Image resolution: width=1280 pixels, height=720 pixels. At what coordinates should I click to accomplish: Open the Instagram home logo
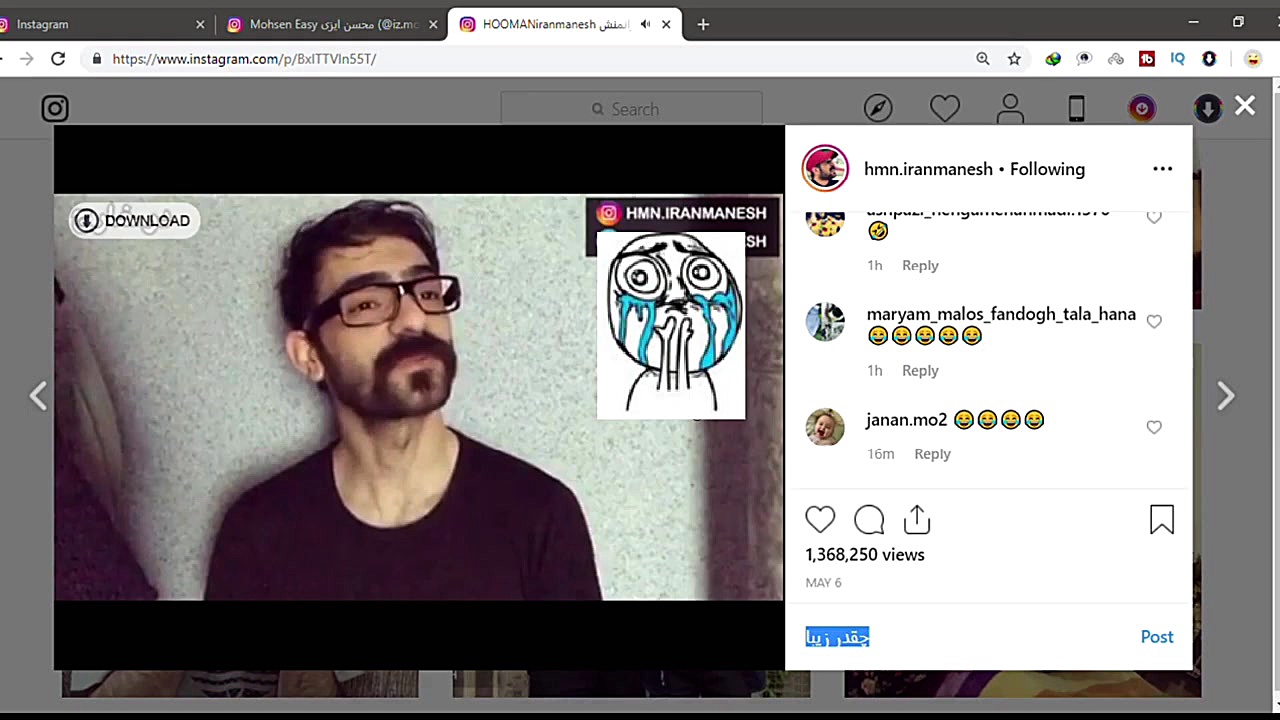pyautogui.click(x=55, y=108)
